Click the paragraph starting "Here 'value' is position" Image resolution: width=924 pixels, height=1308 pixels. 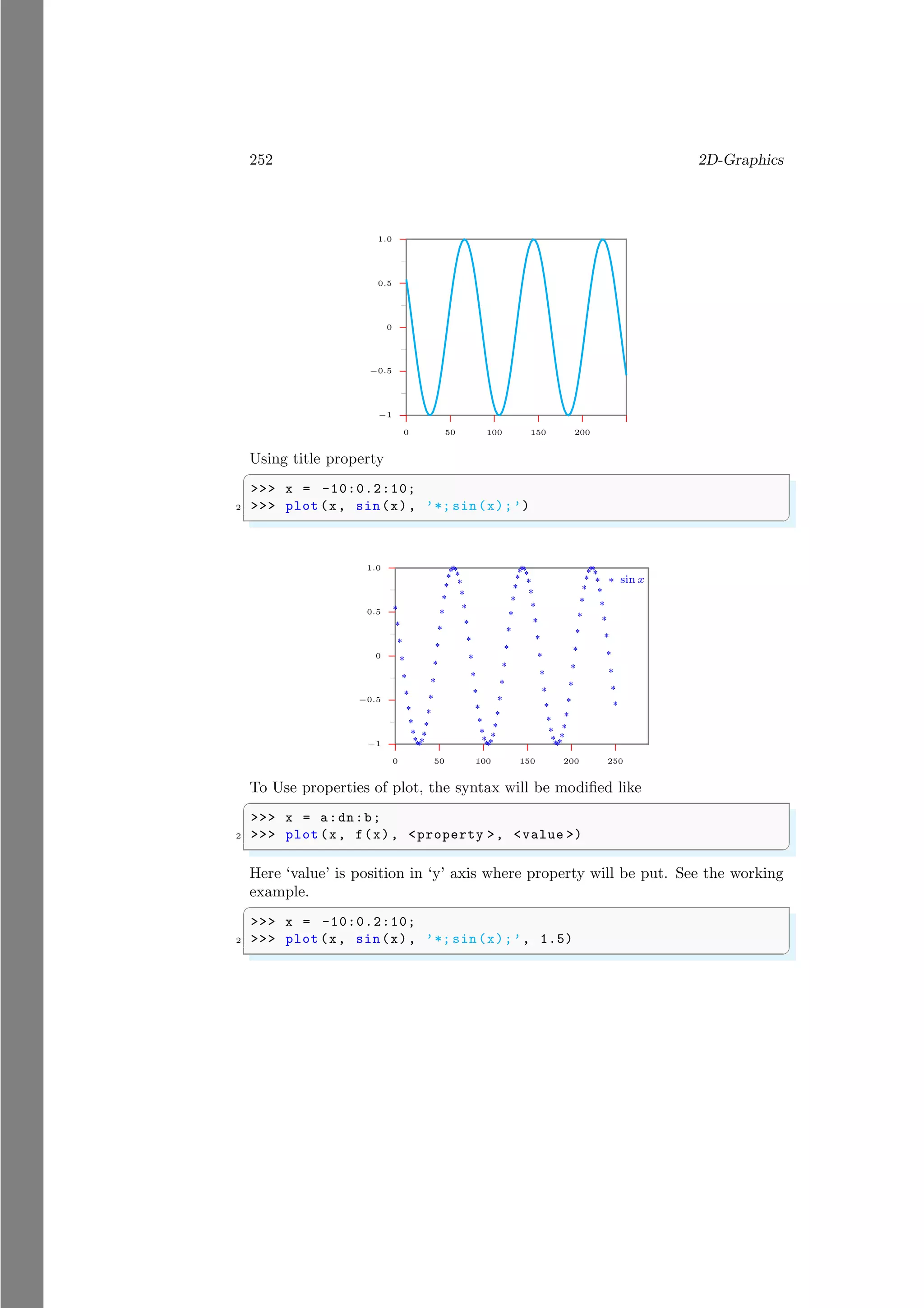[x=517, y=882]
